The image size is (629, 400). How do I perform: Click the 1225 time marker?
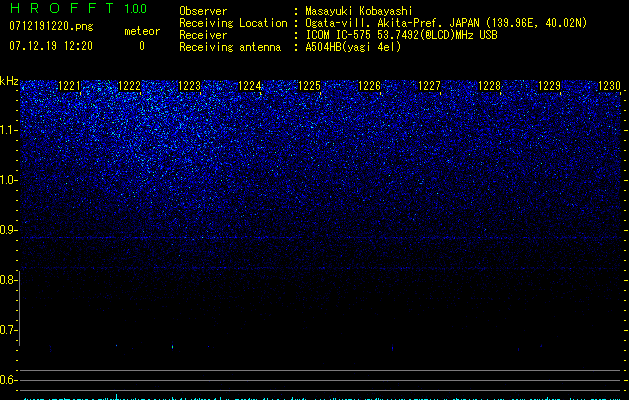tap(309, 86)
